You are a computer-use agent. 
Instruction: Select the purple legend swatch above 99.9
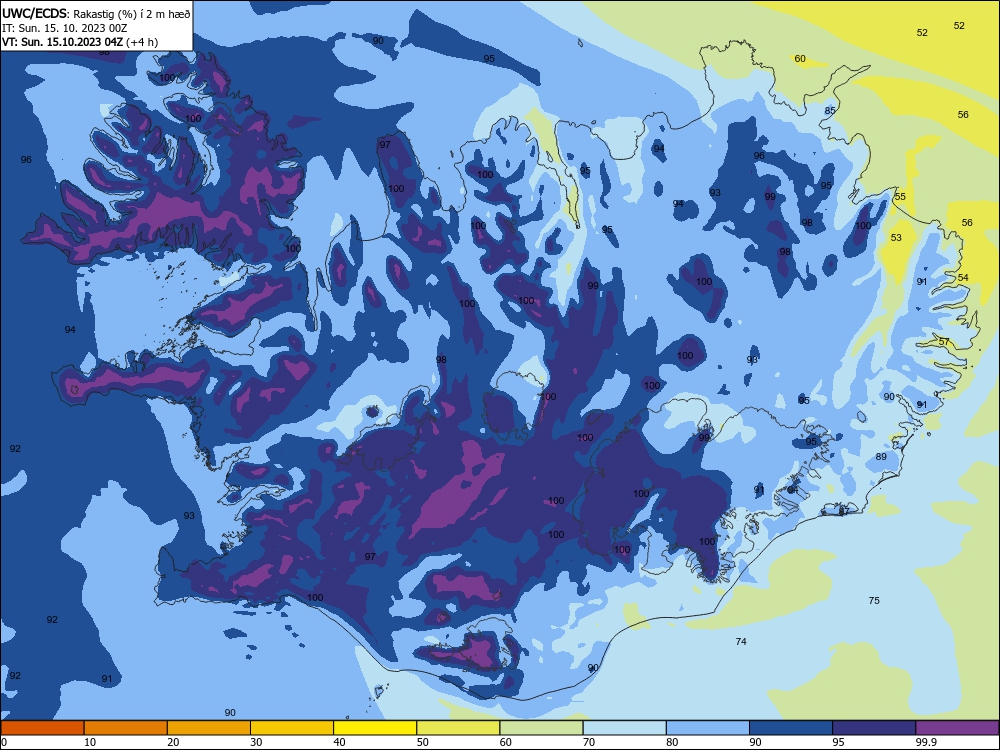(957, 728)
